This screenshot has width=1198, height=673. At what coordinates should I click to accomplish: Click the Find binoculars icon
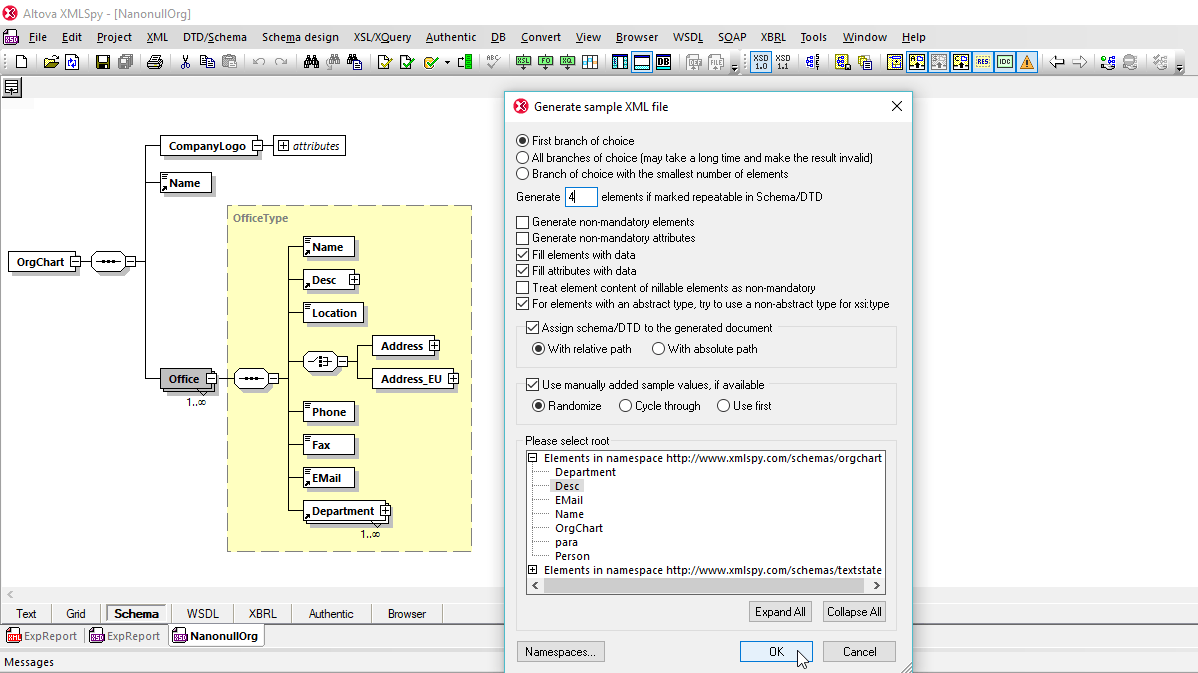click(310, 62)
